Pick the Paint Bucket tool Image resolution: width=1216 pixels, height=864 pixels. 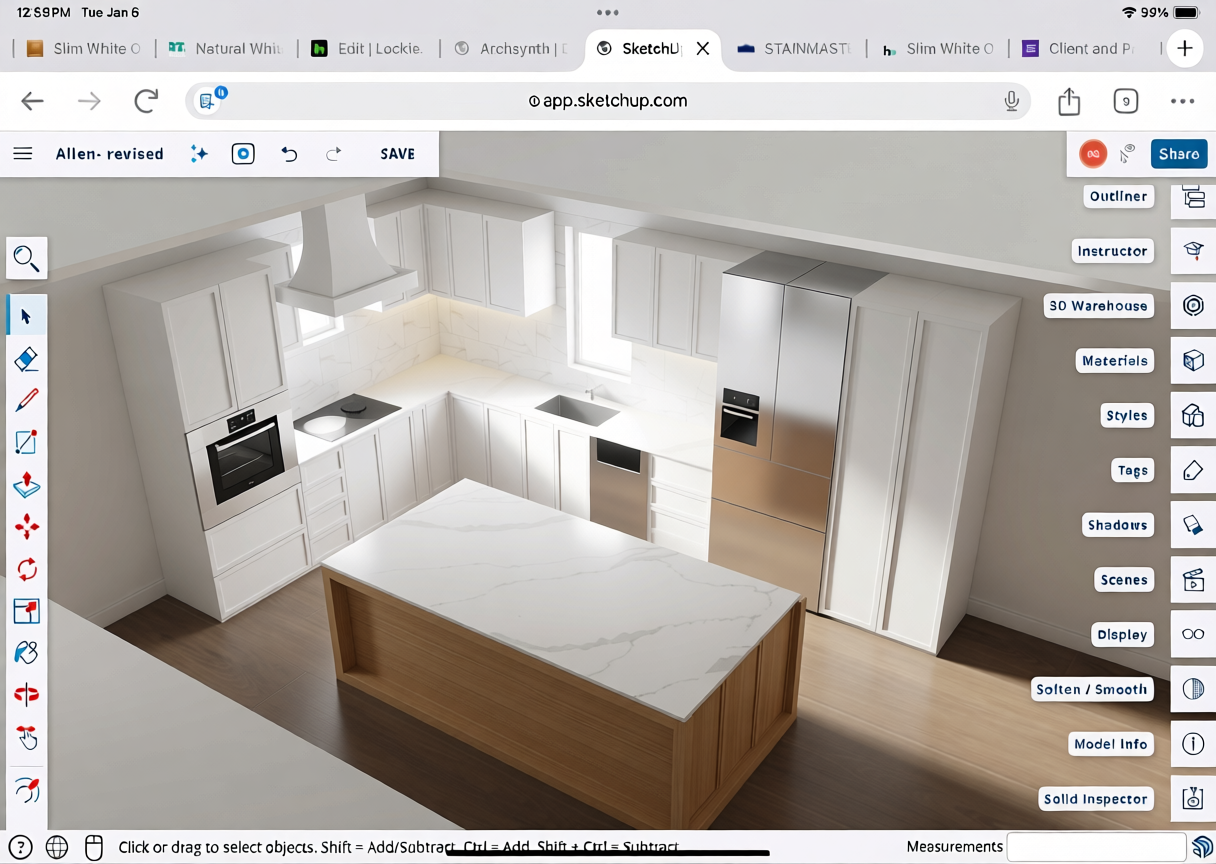coord(27,652)
